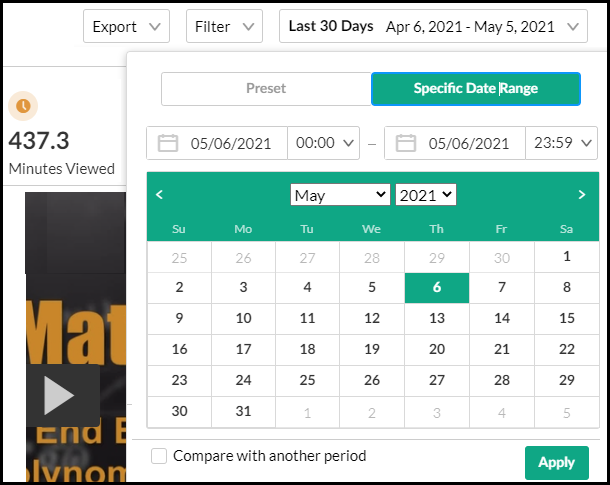Image resolution: width=610 pixels, height=485 pixels.
Task: Open the start time 00:00 dropdown
Action: click(x=325, y=143)
